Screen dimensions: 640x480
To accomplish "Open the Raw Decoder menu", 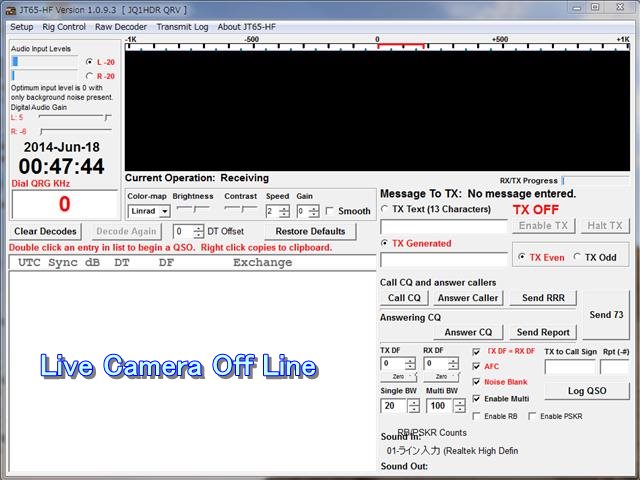I will [121, 27].
